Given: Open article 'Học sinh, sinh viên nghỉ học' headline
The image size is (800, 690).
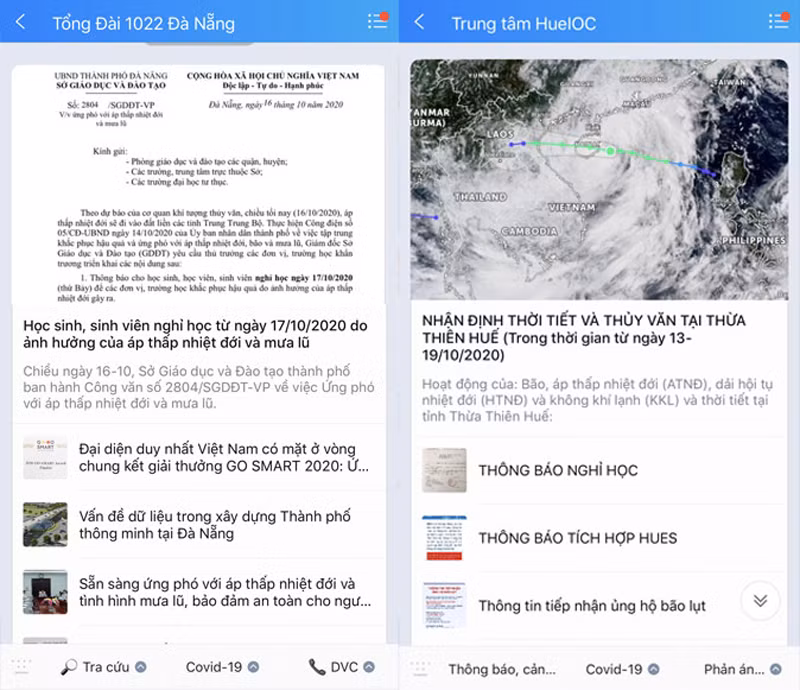Looking at the screenshot, I should [196, 337].
